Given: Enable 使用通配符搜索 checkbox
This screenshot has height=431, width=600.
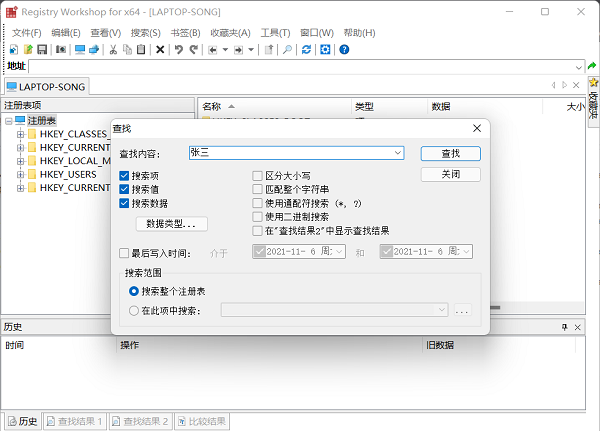Looking at the screenshot, I should pyautogui.click(x=258, y=203).
